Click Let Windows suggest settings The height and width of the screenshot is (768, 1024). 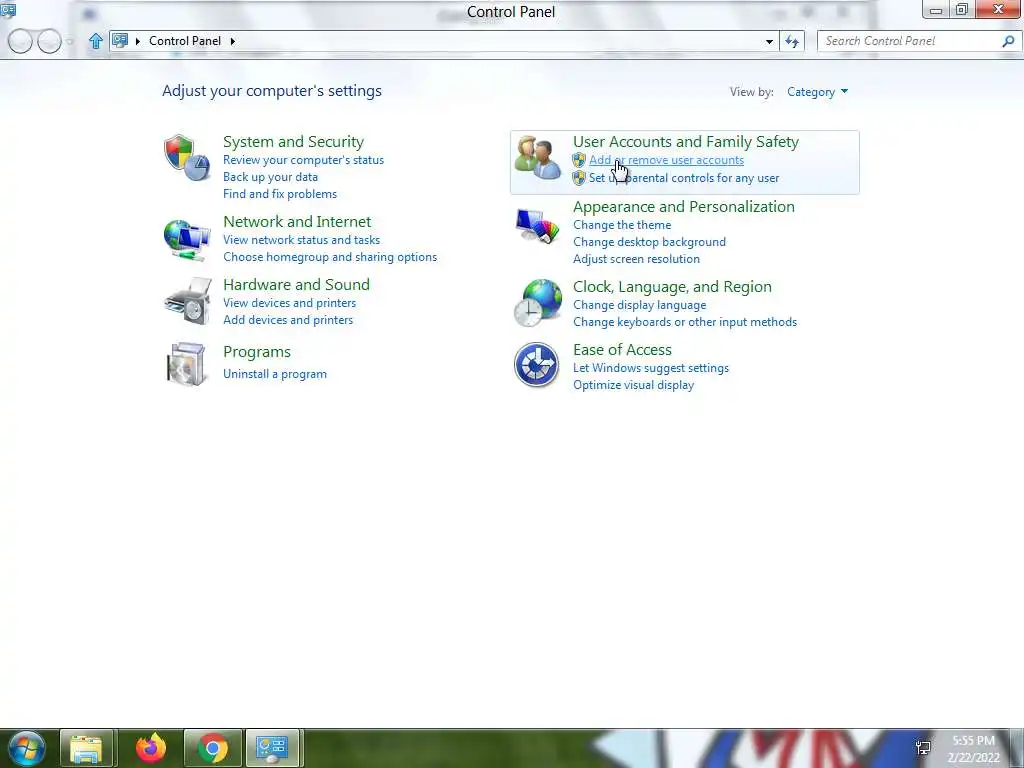(x=650, y=368)
